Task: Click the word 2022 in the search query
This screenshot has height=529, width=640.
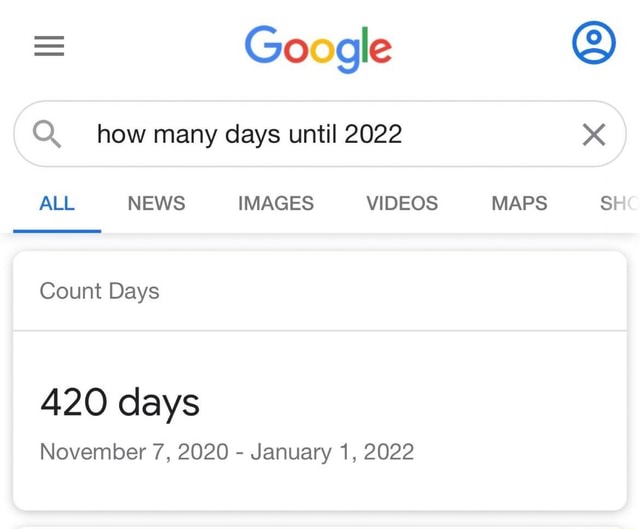Action: [373, 134]
